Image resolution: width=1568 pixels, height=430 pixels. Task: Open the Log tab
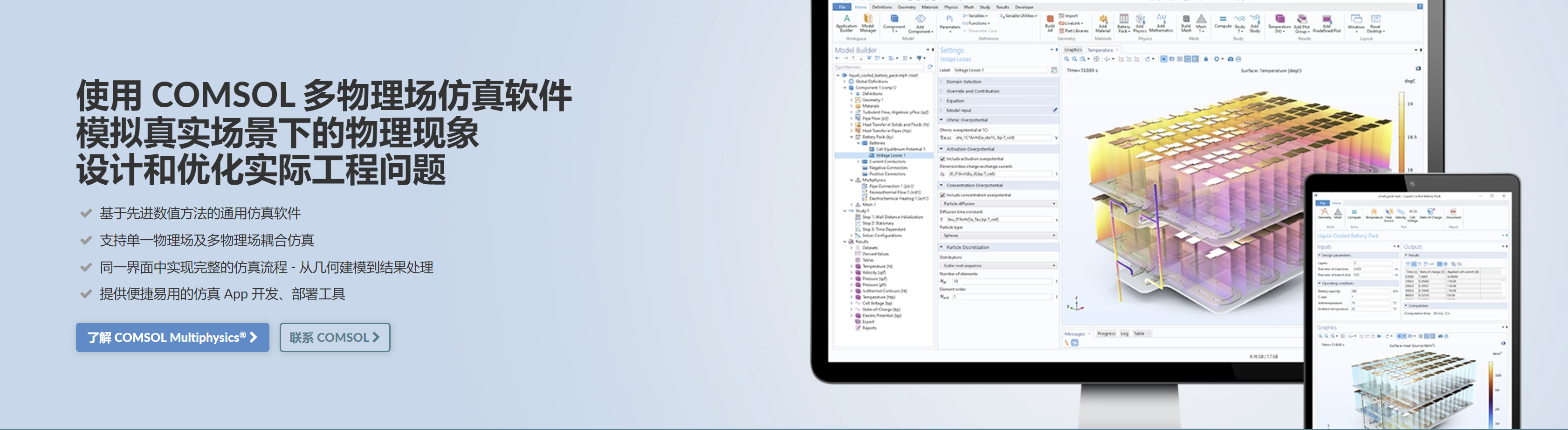1124,334
